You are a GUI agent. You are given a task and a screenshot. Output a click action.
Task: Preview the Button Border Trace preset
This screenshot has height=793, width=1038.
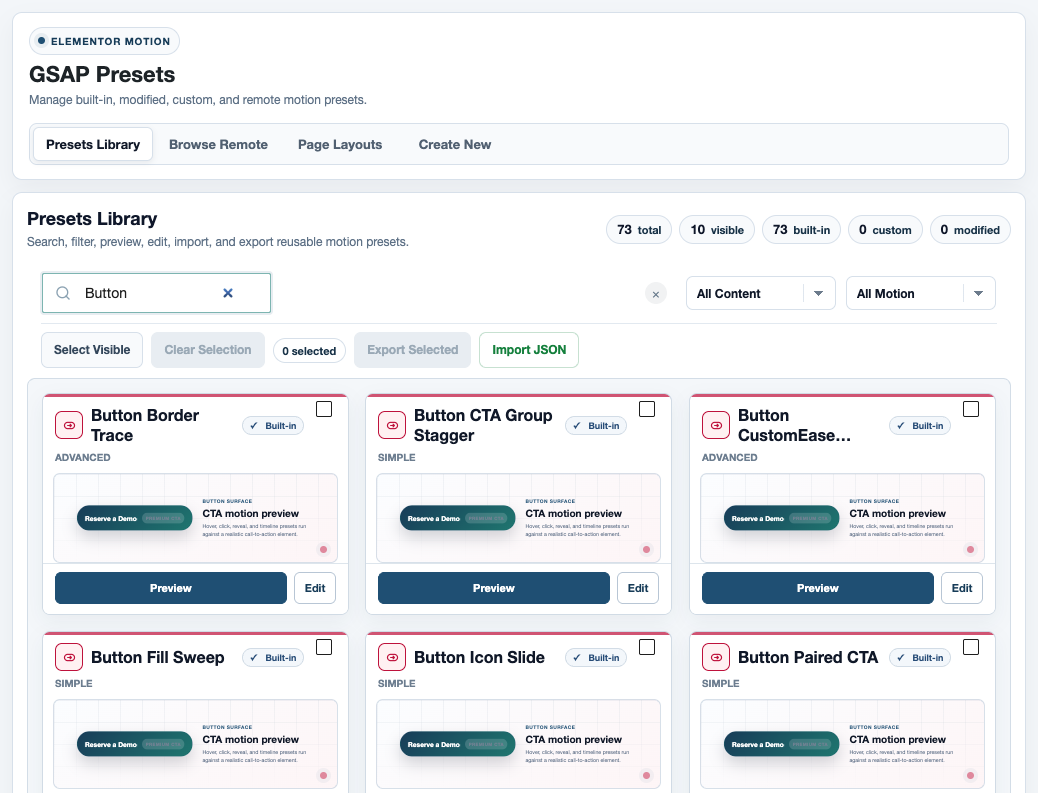tap(171, 588)
